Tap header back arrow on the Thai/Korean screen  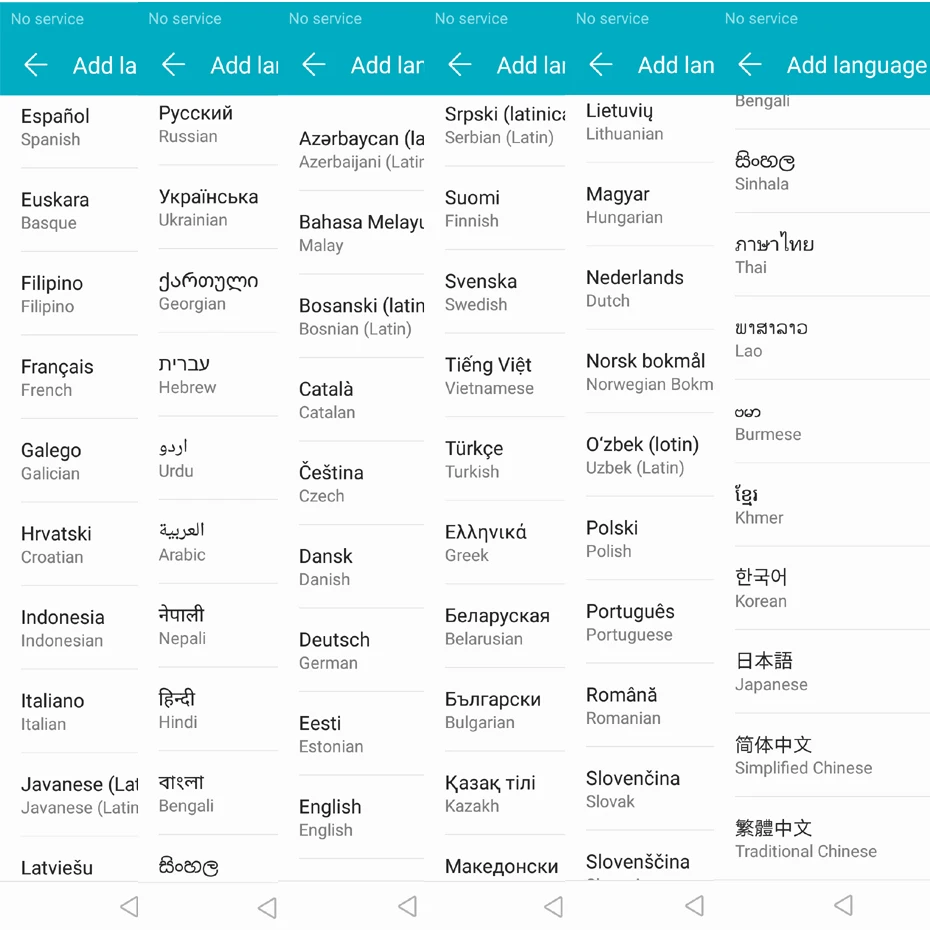click(x=750, y=65)
